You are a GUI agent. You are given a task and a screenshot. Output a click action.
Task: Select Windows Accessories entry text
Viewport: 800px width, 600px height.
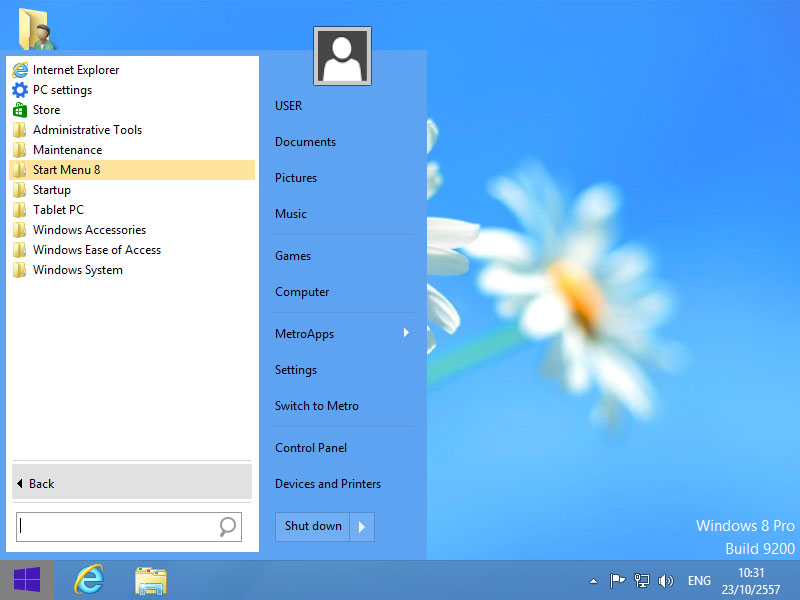(x=89, y=230)
